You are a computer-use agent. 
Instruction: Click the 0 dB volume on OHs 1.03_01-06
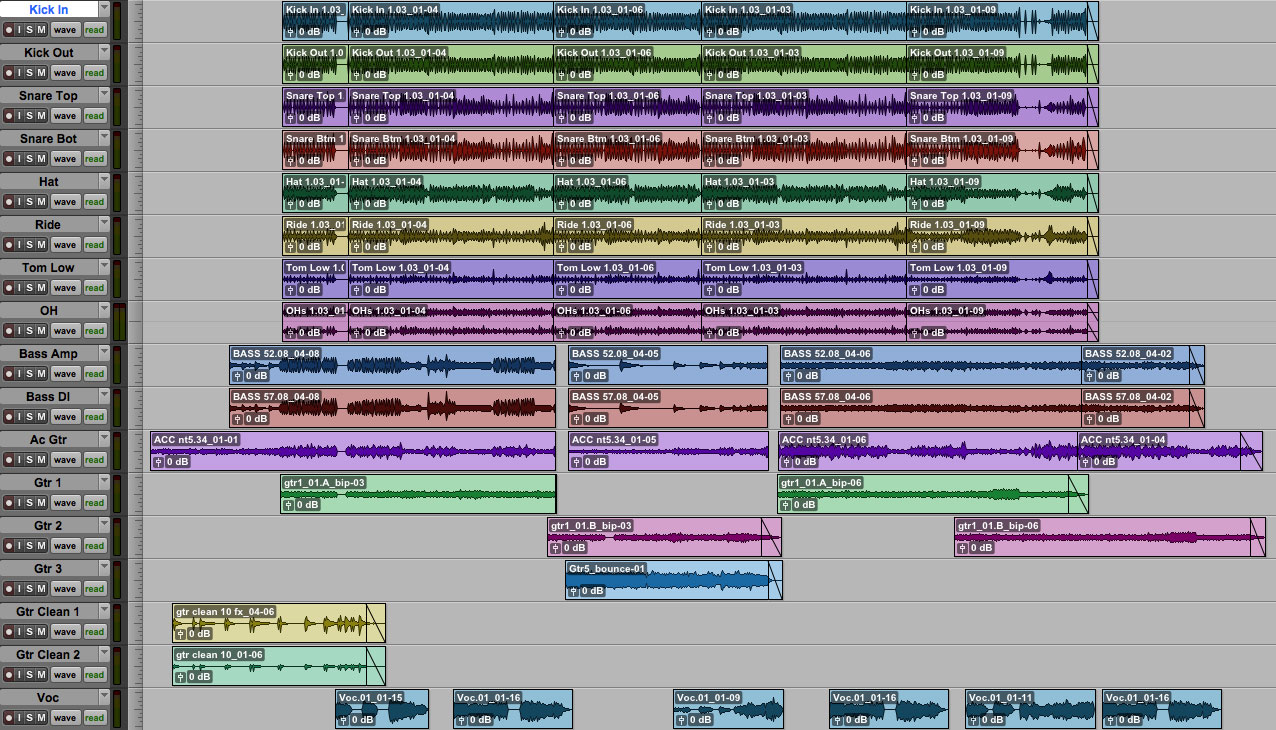pyautogui.click(x=580, y=331)
